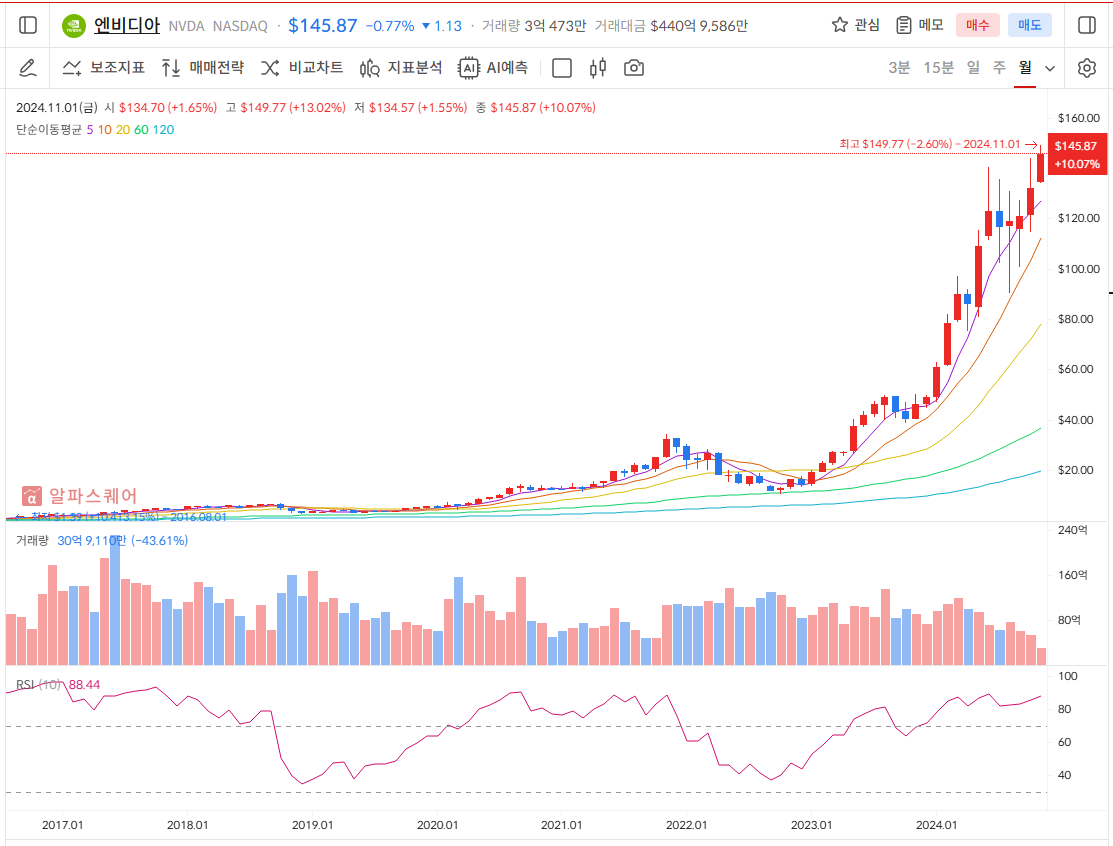Viewport: 1113px width, 846px height.
Task: Switch to 15분 interval
Action: (938, 68)
